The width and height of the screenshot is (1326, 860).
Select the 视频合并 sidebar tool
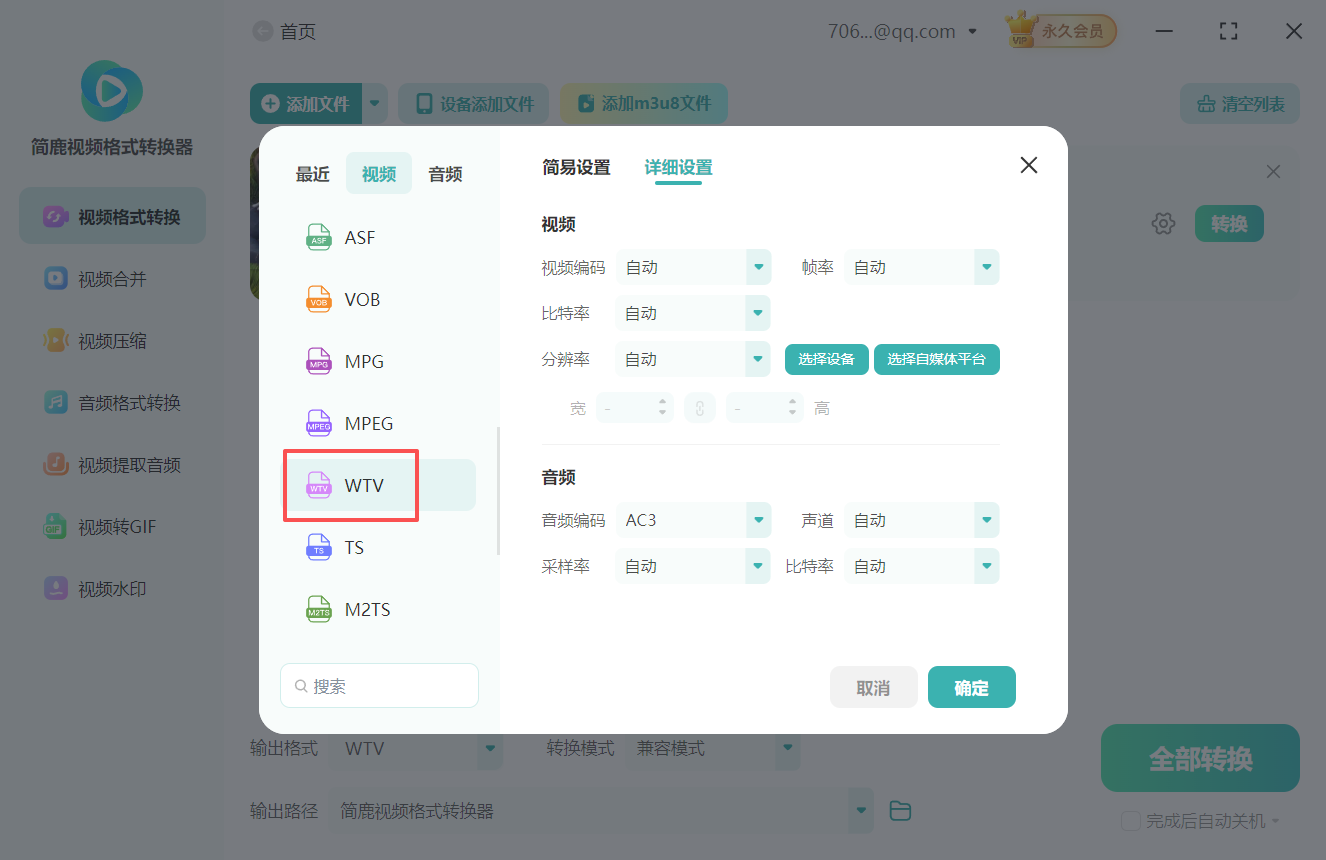(x=112, y=278)
